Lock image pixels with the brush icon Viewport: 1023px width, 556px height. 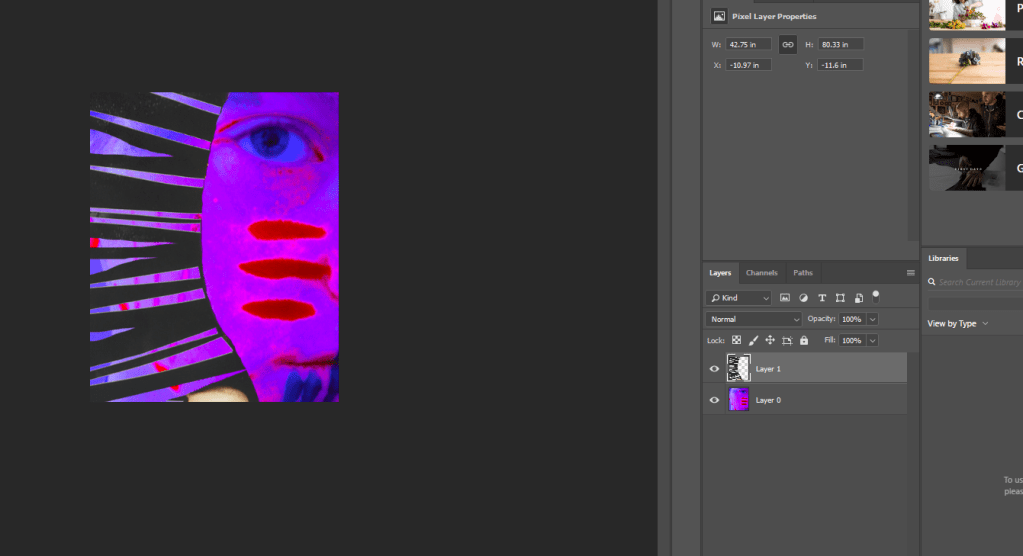(754, 340)
